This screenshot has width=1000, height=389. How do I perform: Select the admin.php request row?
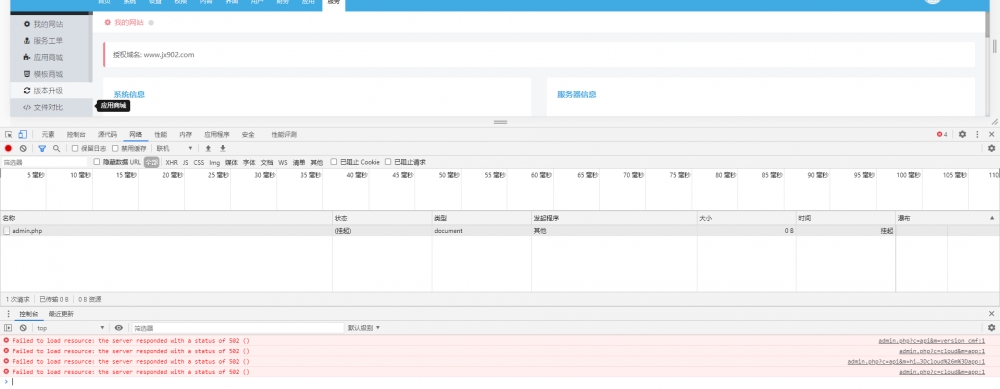(500, 231)
